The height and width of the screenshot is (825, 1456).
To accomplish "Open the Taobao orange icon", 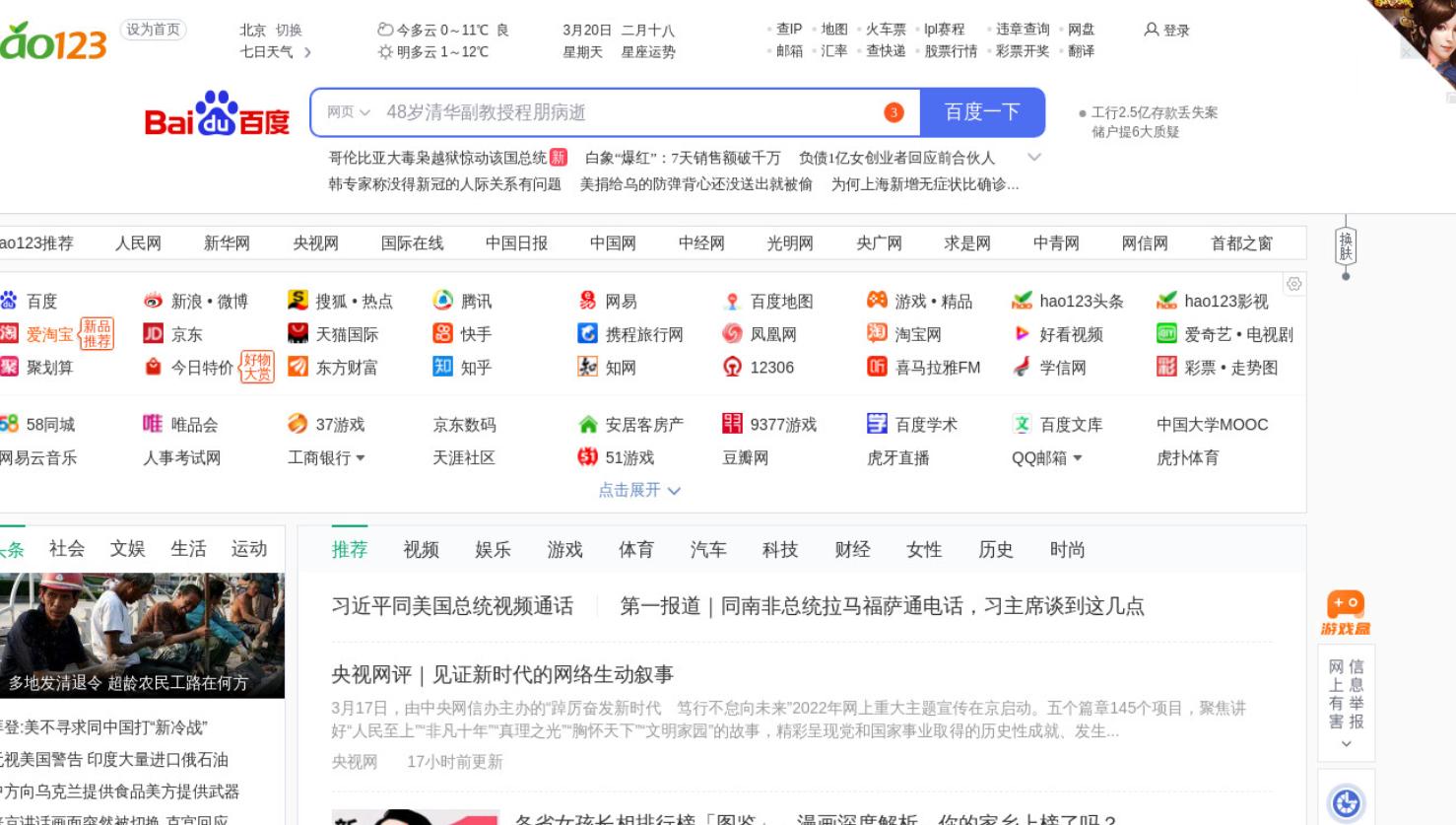I will click(x=877, y=333).
